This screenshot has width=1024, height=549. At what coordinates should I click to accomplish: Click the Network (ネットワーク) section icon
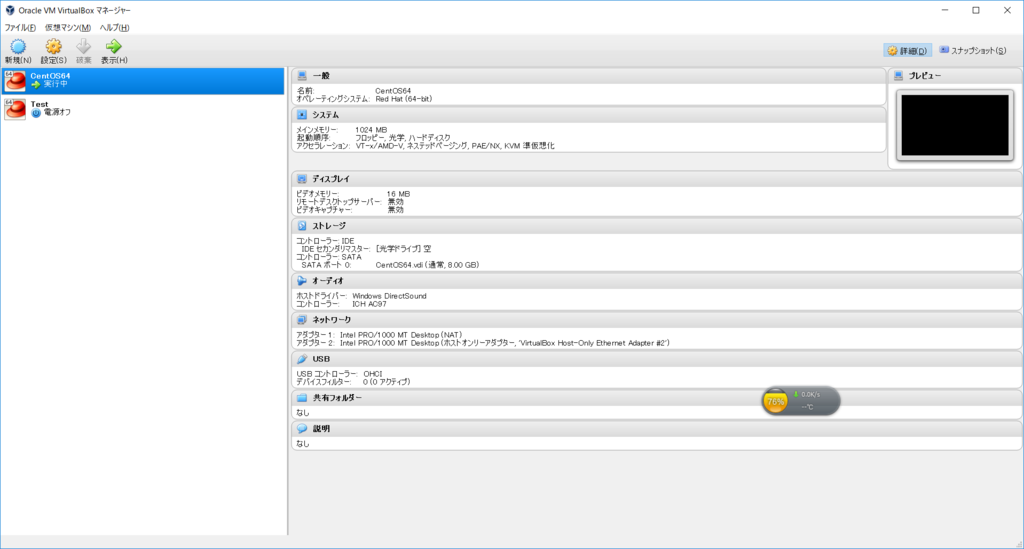(x=302, y=320)
